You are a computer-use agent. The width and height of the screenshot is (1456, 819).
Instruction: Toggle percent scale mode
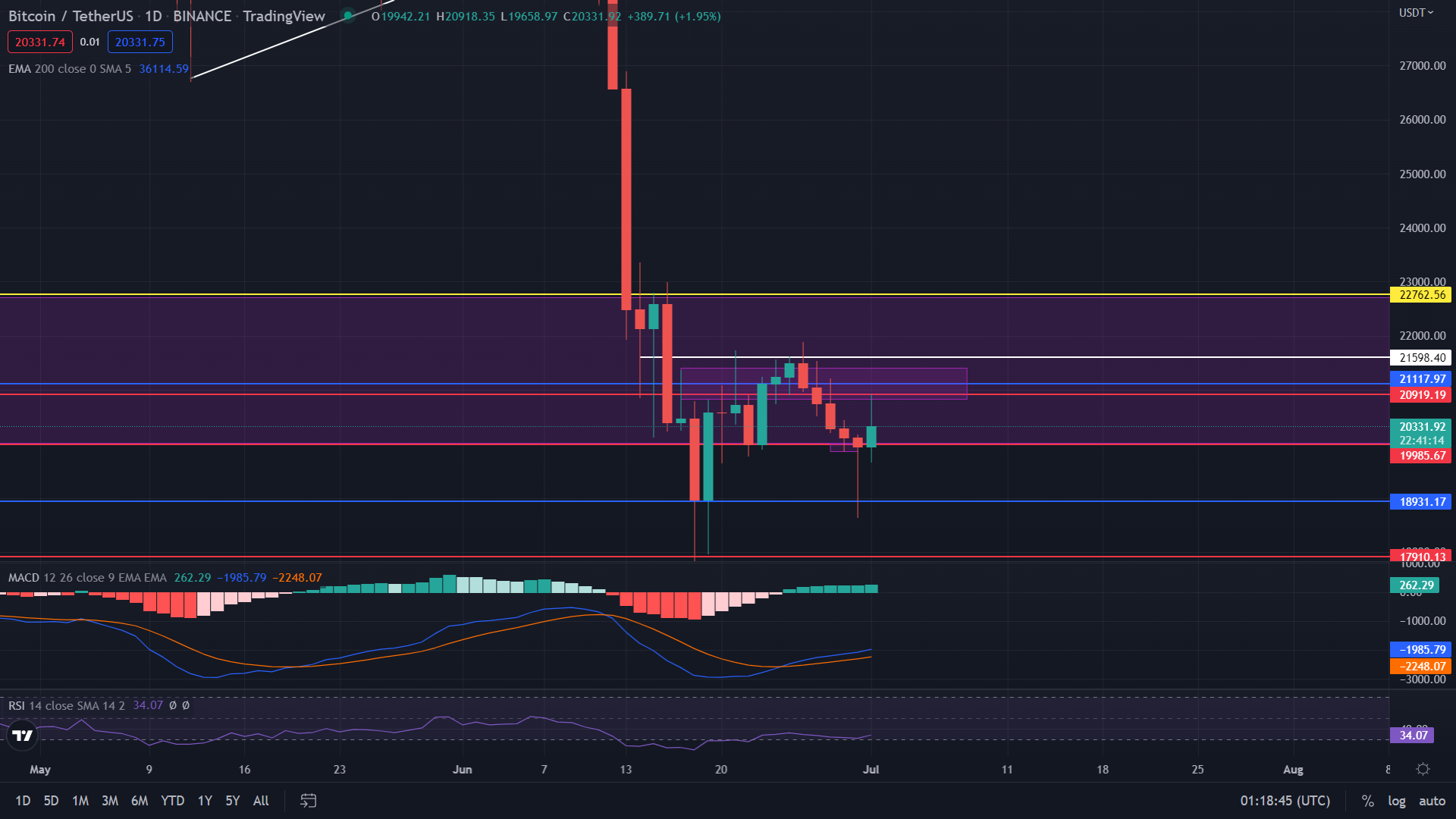[x=1367, y=801]
